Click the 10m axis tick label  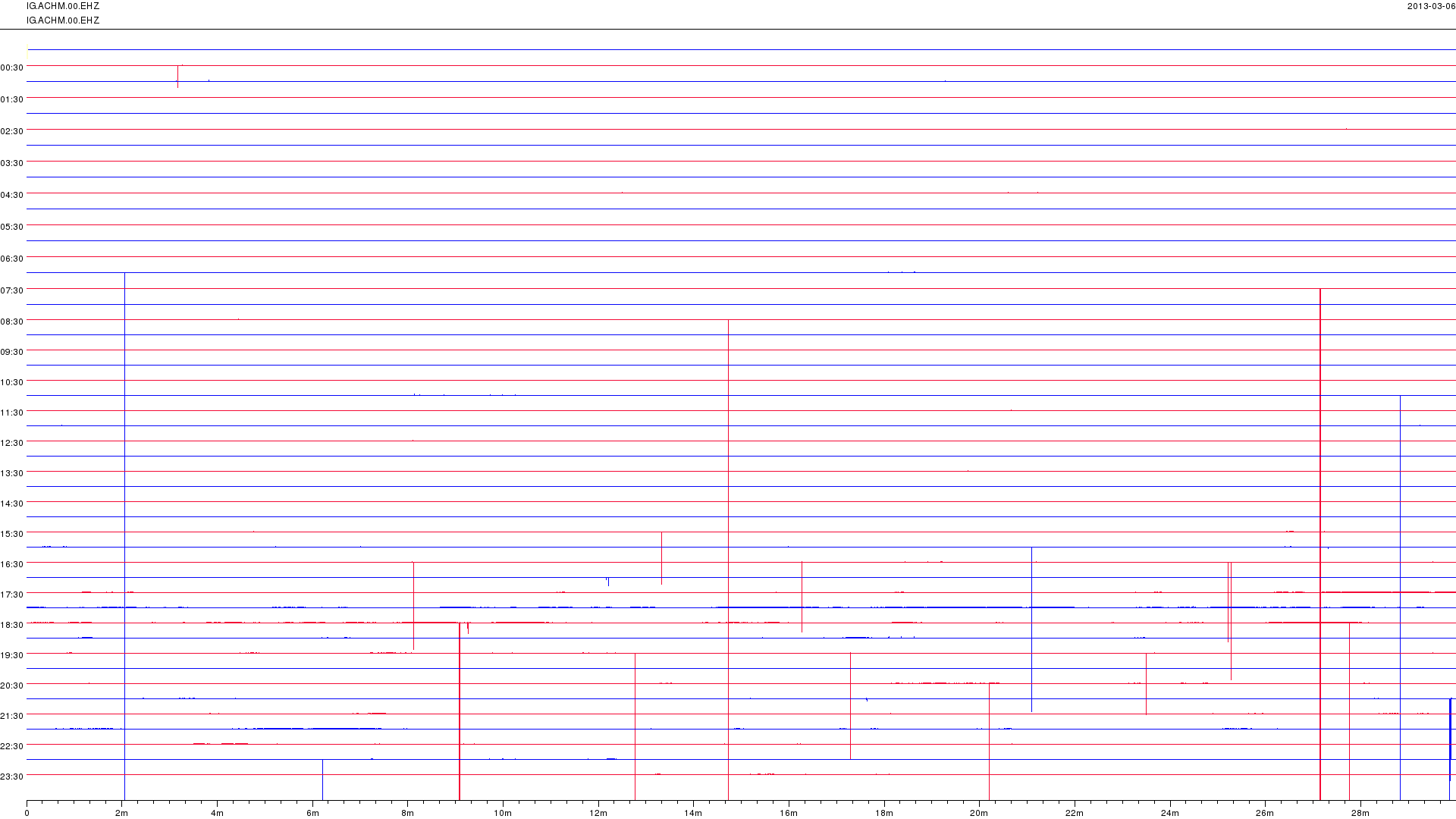[504, 814]
